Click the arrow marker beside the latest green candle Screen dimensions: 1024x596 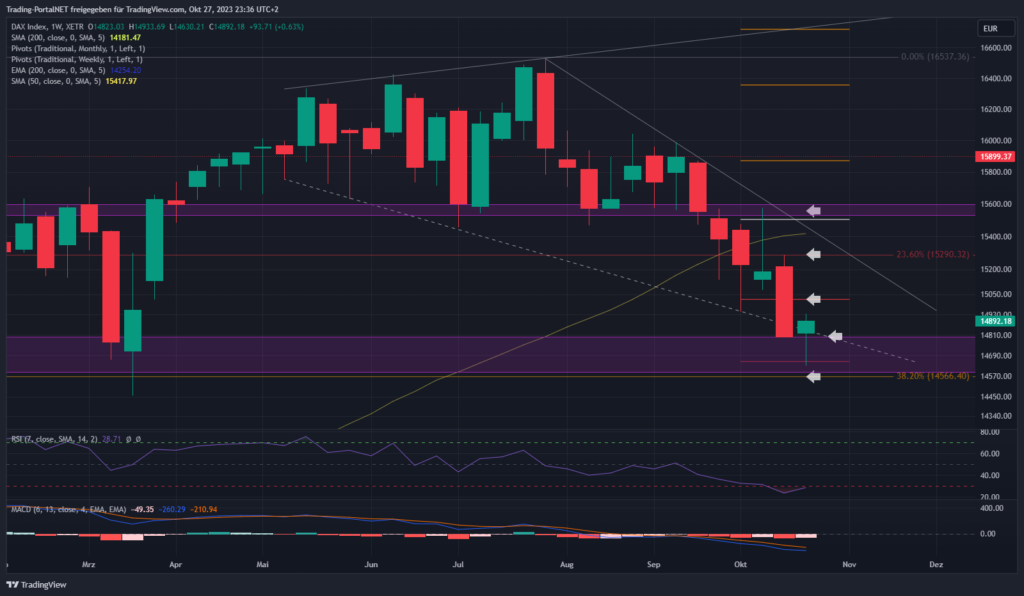835,336
